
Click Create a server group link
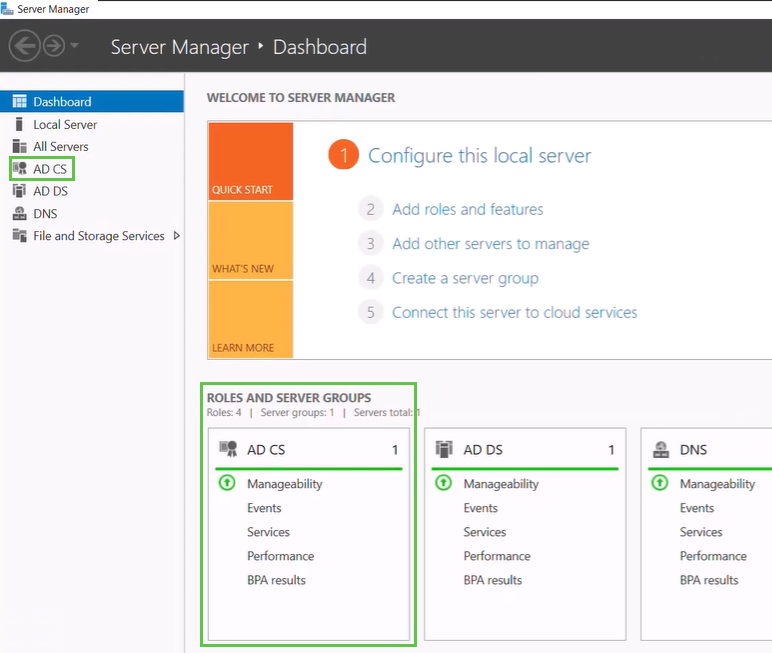[465, 278]
